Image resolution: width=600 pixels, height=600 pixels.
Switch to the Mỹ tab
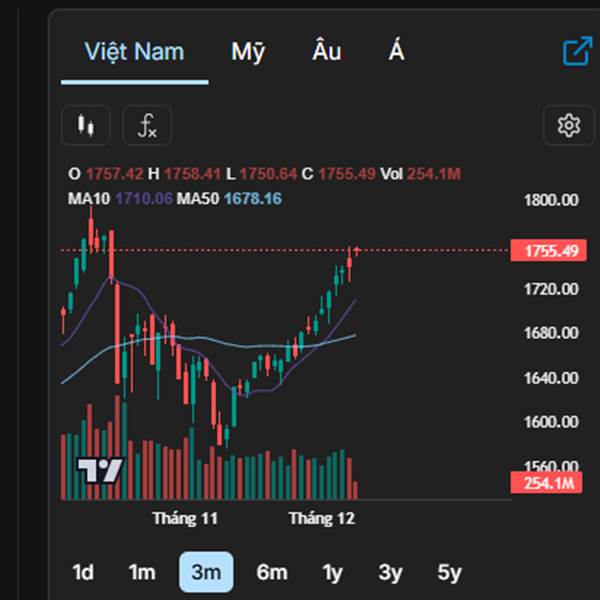pyautogui.click(x=248, y=52)
